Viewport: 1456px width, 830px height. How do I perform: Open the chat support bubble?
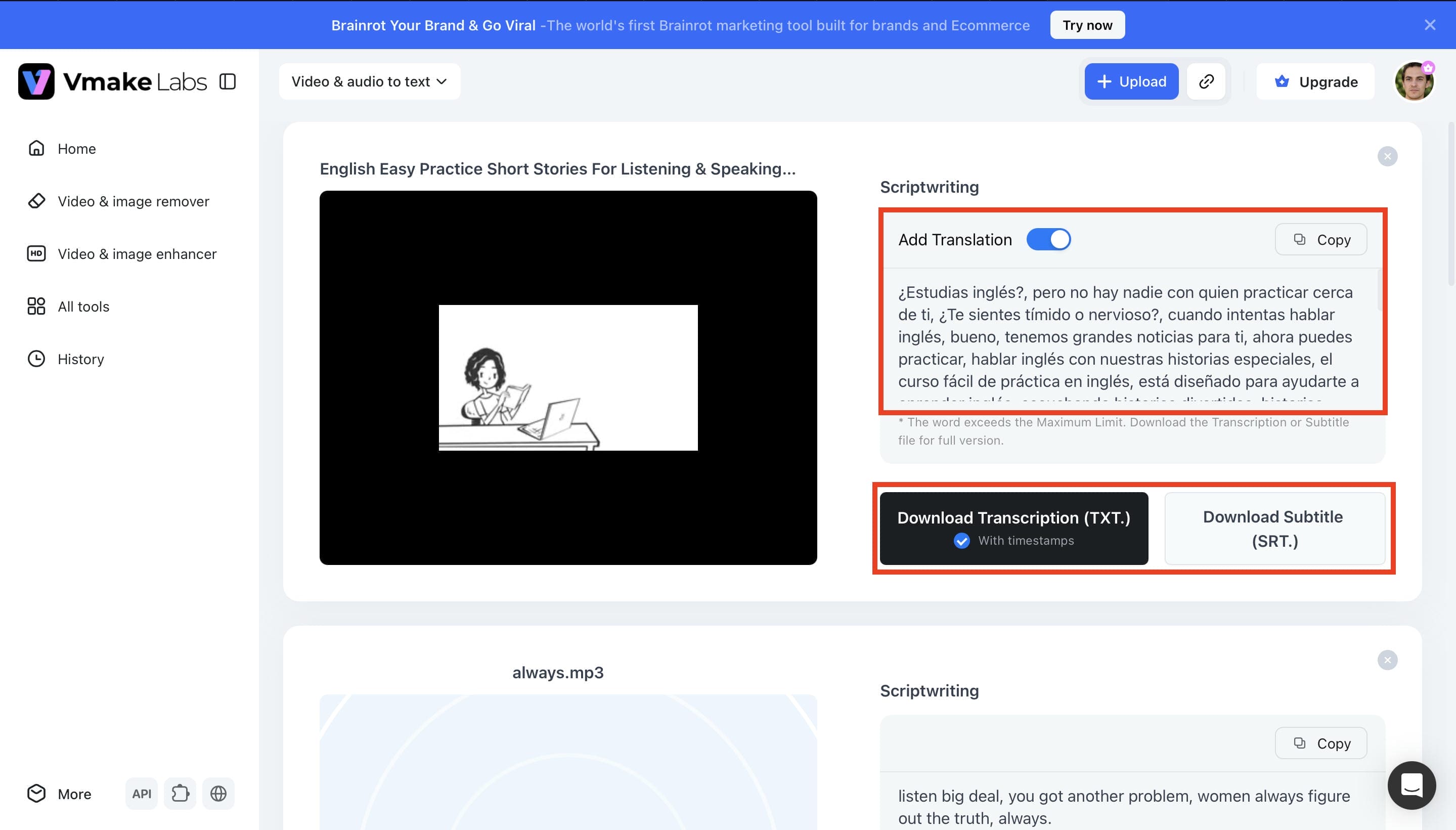pyautogui.click(x=1411, y=785)
